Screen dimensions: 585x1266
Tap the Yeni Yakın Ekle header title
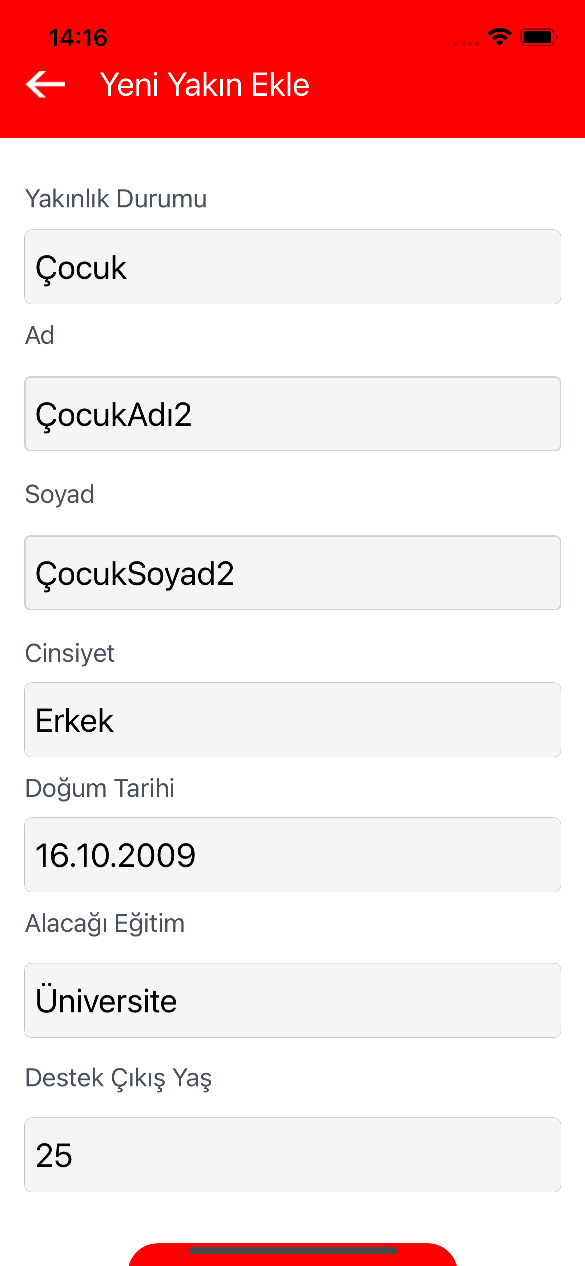[205, 85]
